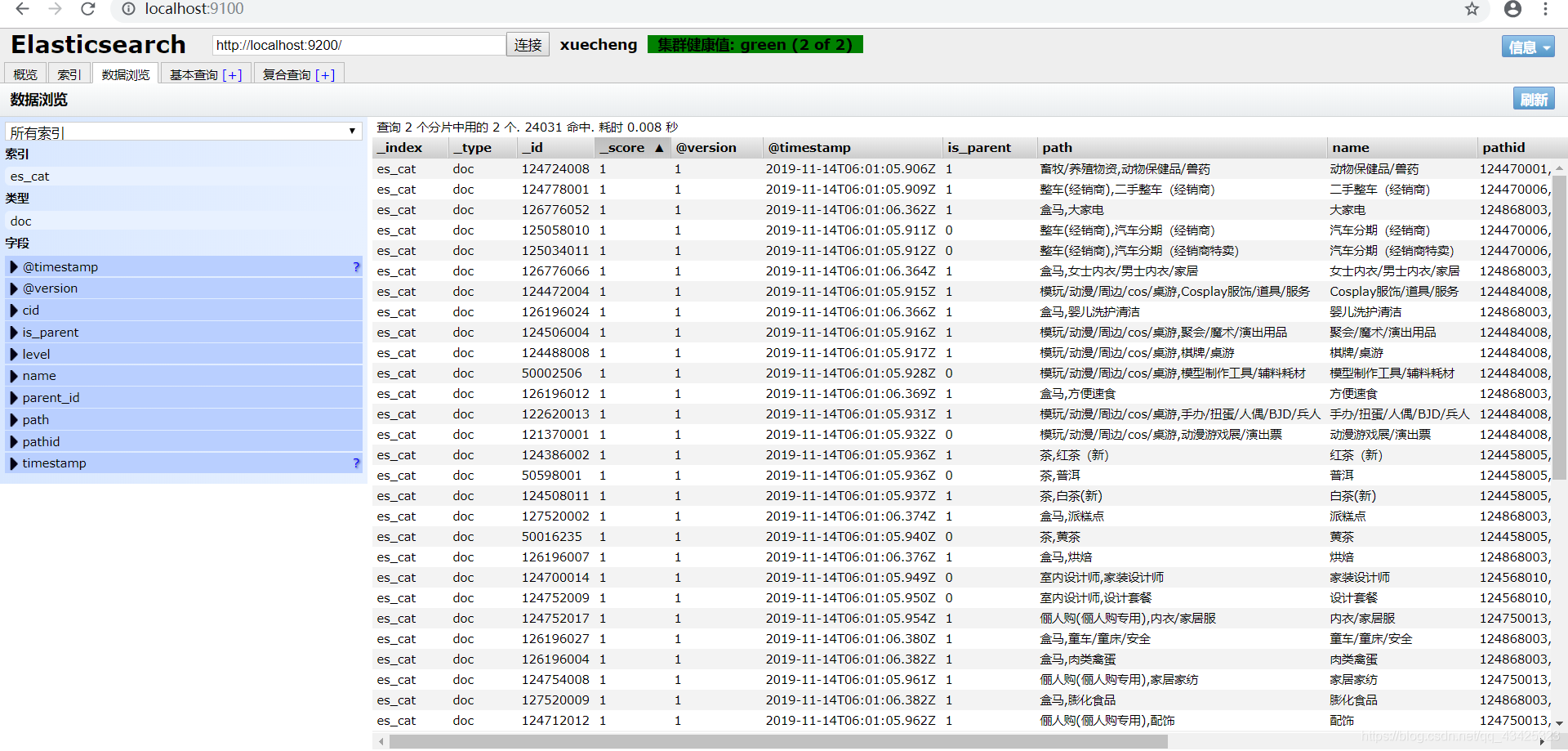Click the vertical scrollbar of results table

[1559, 327]
